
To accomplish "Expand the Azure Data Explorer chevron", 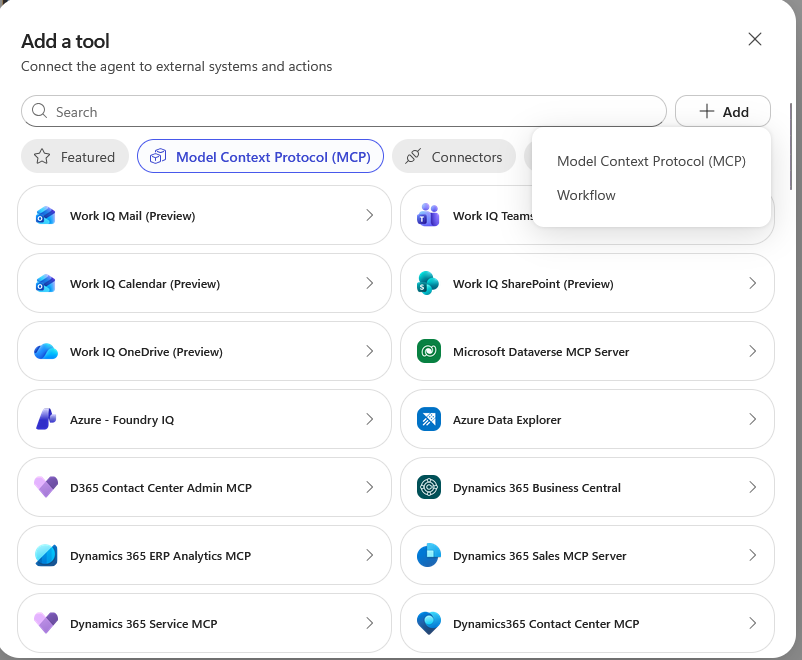I will [x=752, y=420].
